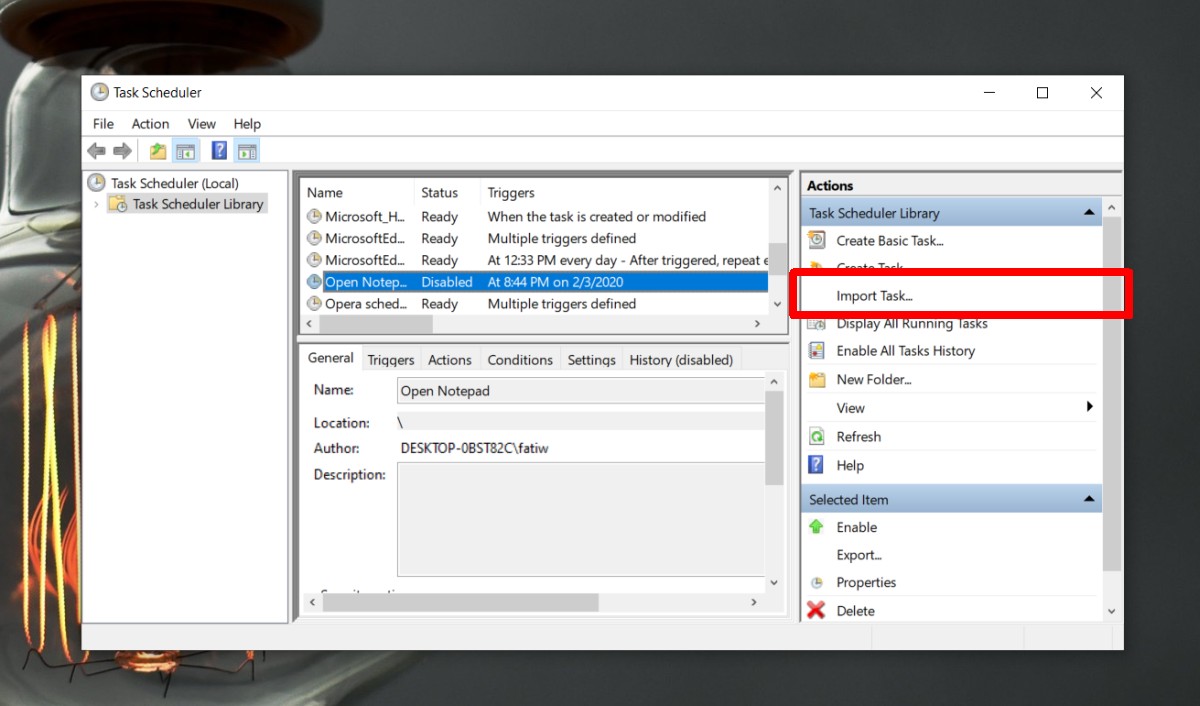
Task: Click the Help question mark toolbar icon
Action: [218, 150]
